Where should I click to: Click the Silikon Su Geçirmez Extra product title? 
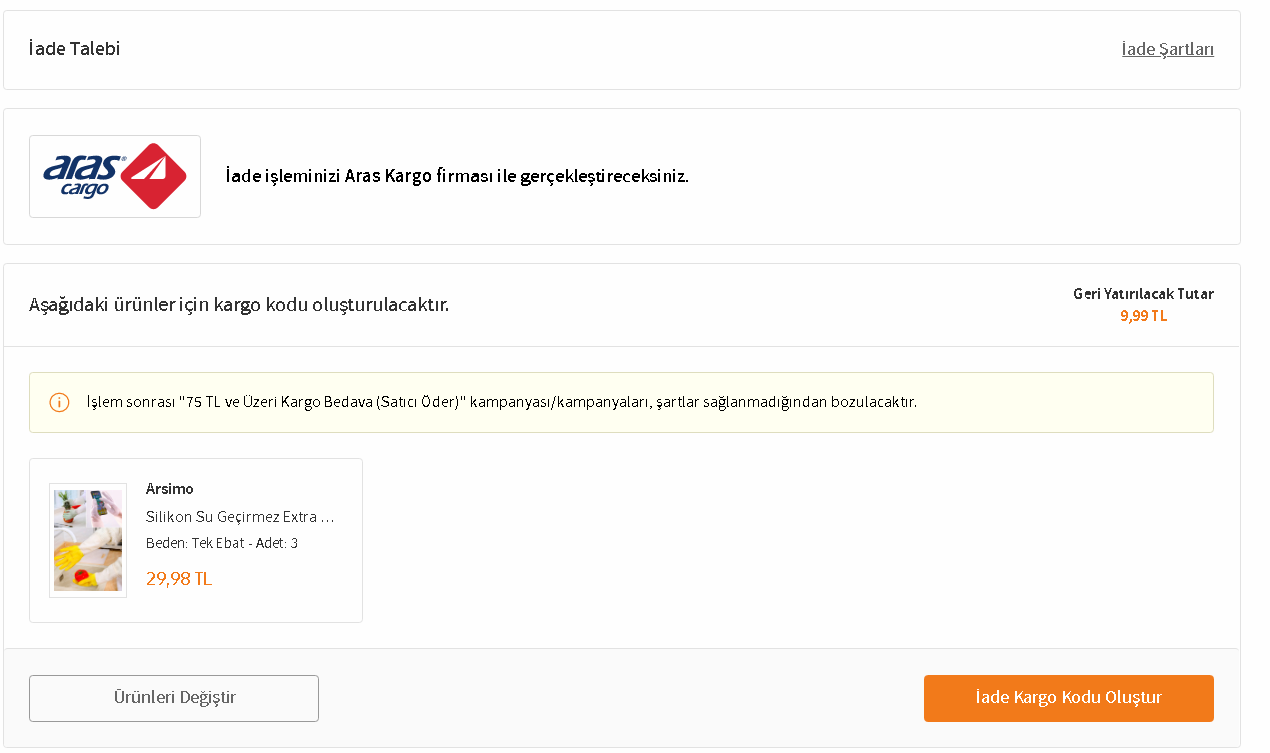point(240,517)
